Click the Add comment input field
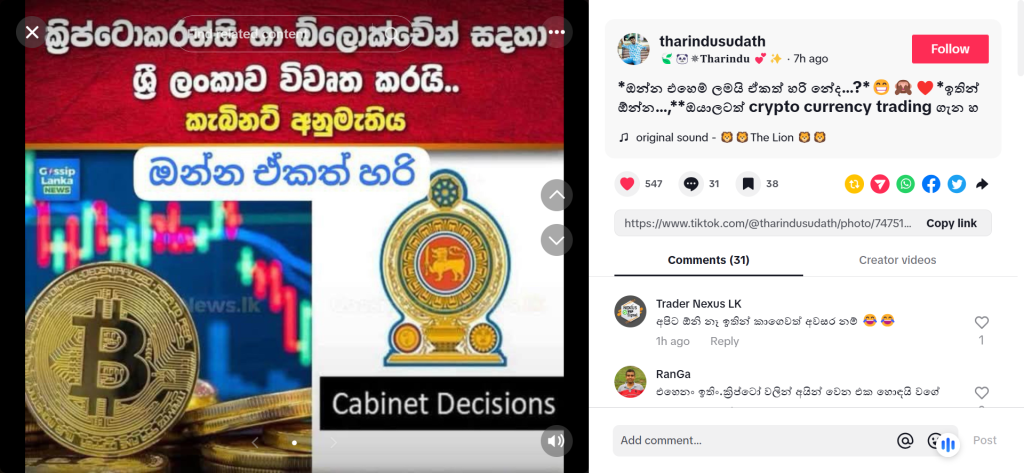 tap(754, 440)
